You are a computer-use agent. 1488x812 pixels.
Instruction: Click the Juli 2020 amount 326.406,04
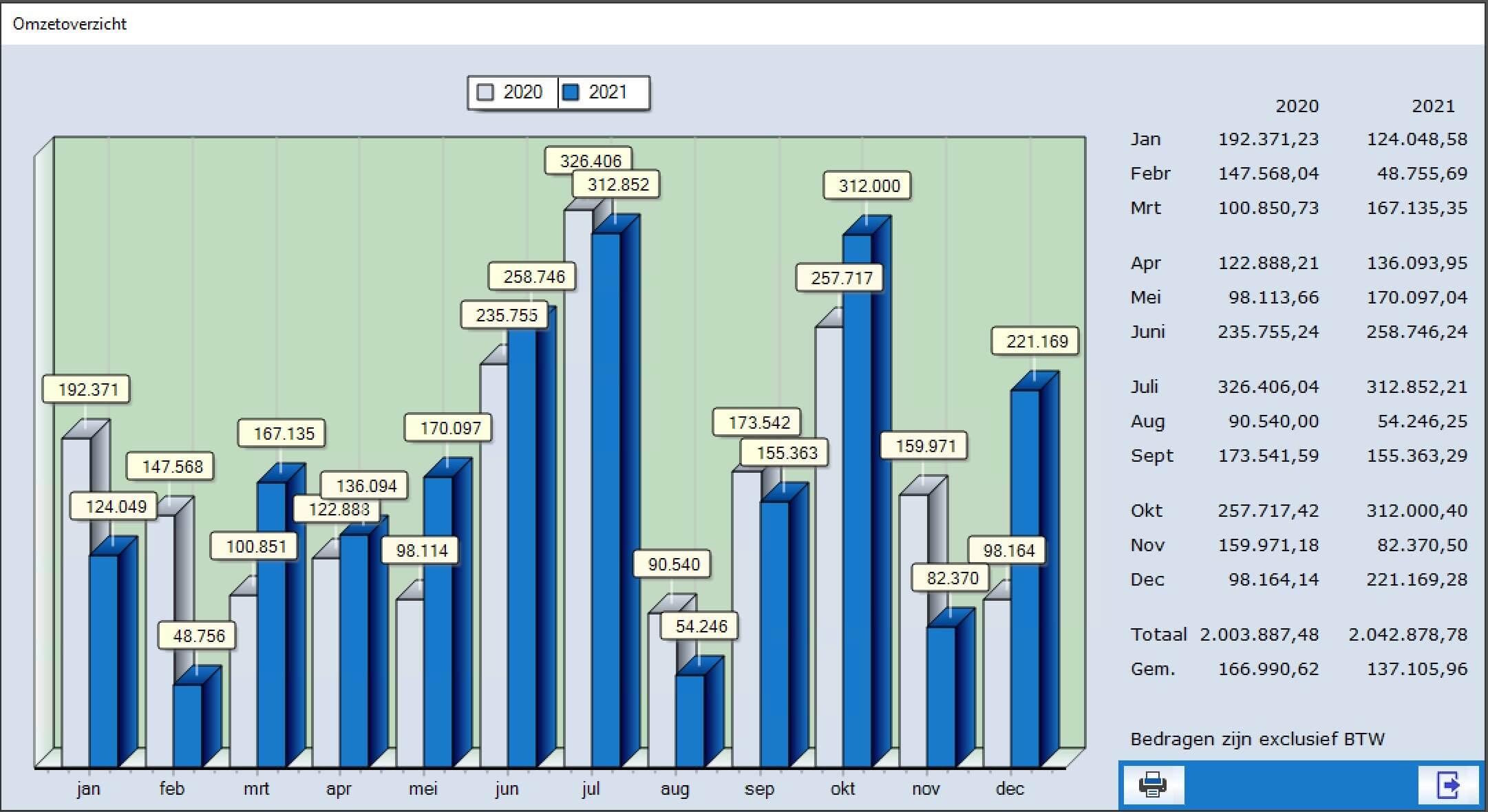1268,387
